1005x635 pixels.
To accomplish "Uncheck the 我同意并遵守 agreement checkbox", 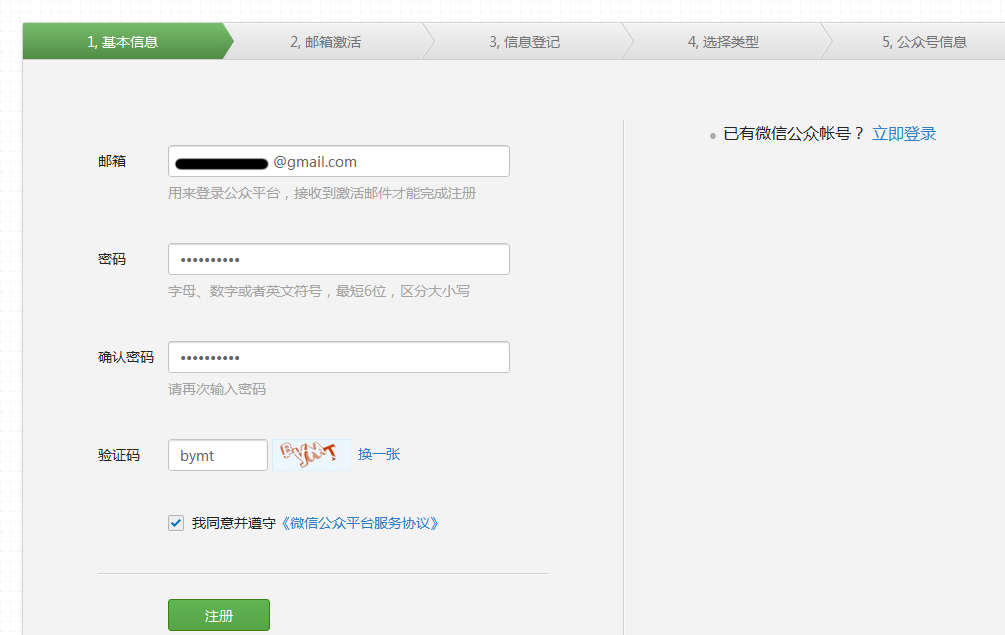I will (x=176, y=523).
